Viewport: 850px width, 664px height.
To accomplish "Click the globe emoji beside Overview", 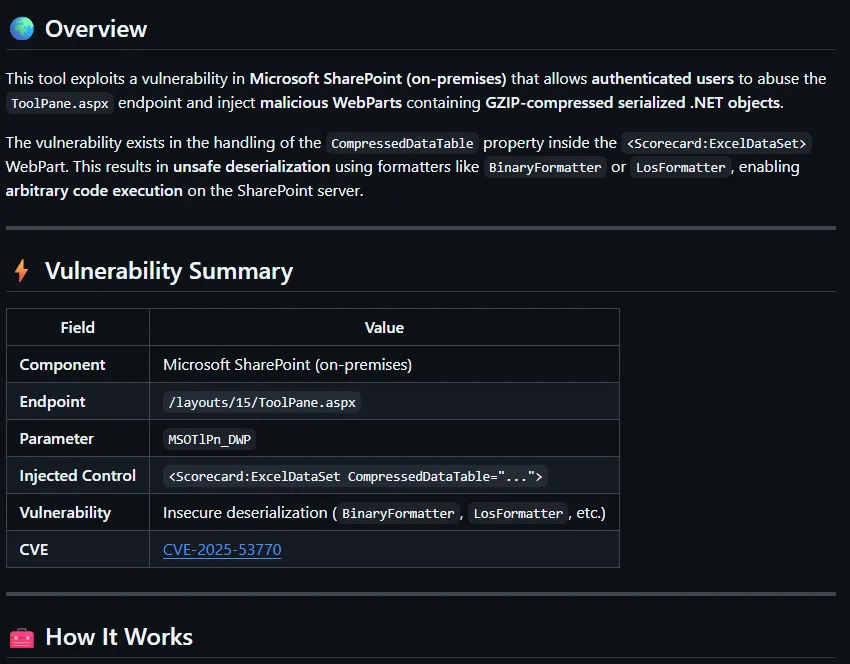I will click(x=21, y=29).
